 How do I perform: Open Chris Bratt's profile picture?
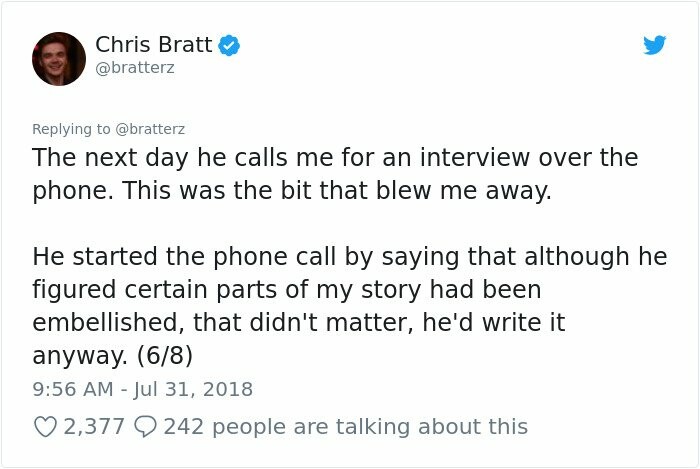tap(58, 58)
